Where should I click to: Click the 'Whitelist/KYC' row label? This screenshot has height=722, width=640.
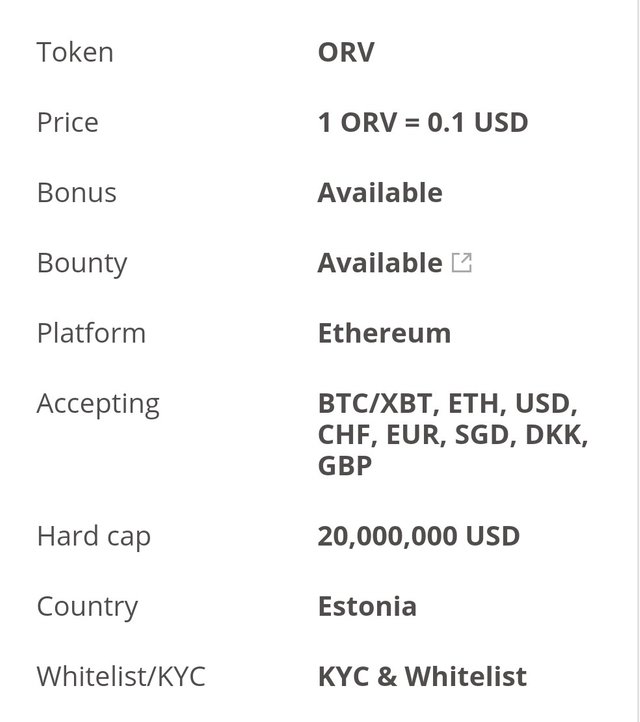click(x=121, y=676)
